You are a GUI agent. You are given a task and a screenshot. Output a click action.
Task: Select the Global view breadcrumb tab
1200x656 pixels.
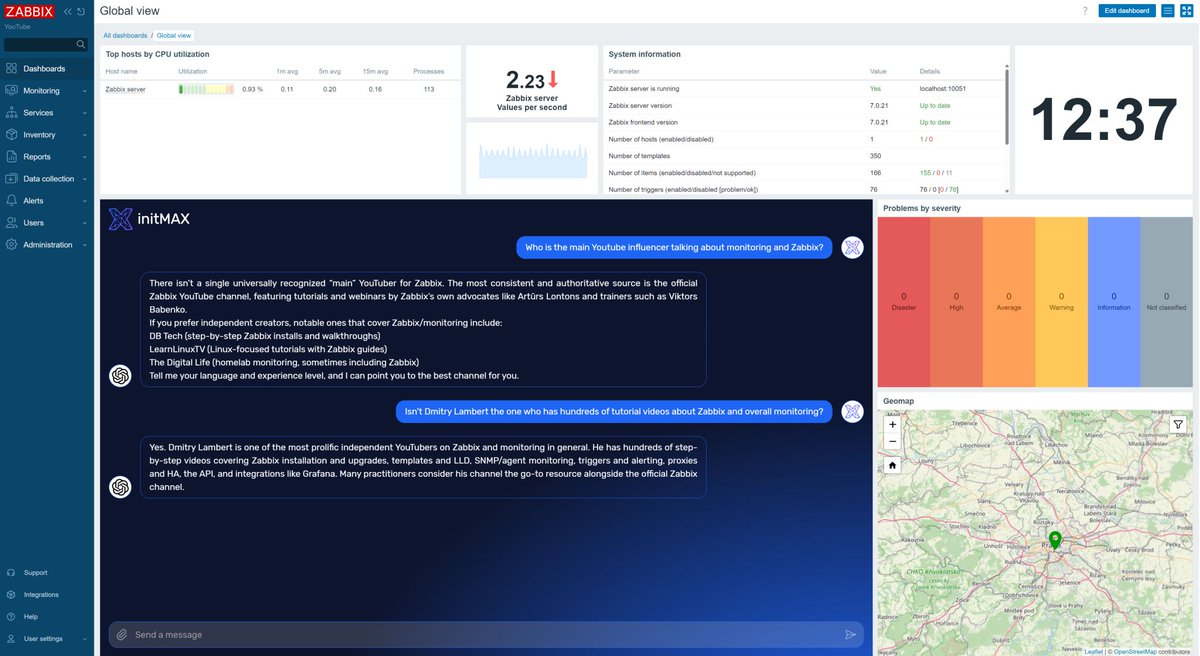(174, 35)
